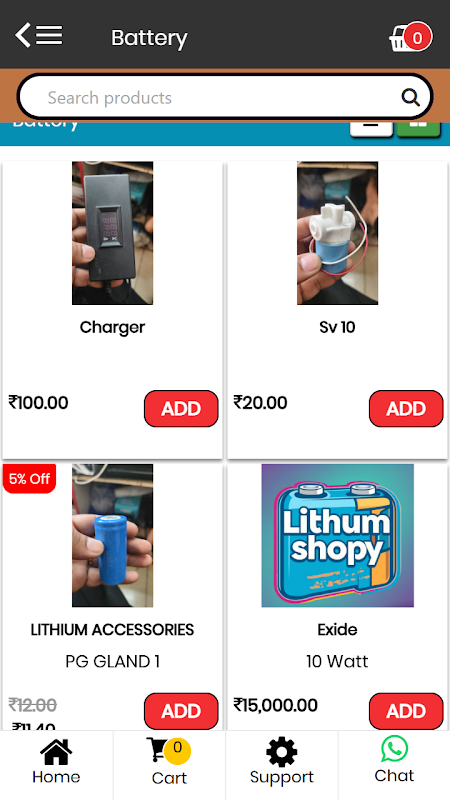View the Lithum shopy Exide image
The image size is (450, 800).
(x=337, y=535)
